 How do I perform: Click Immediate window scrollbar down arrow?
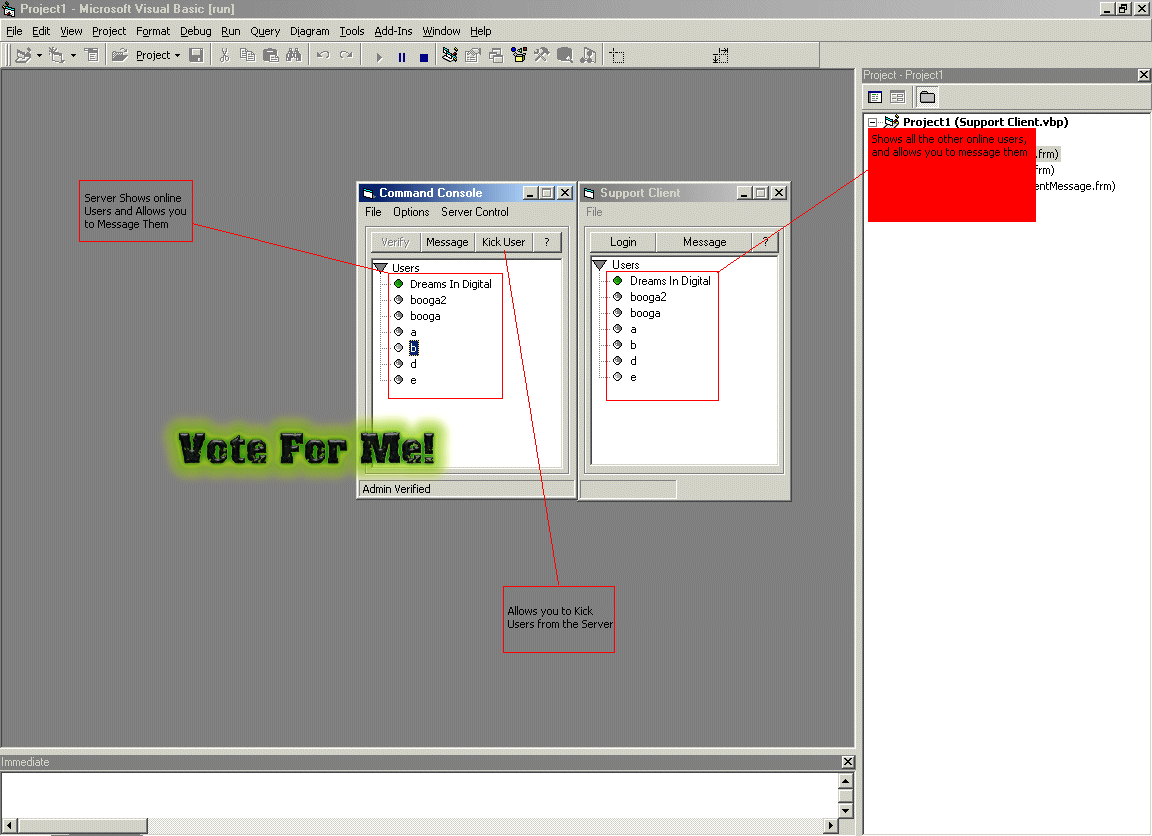pyautogui.click(x=846, y=810)
